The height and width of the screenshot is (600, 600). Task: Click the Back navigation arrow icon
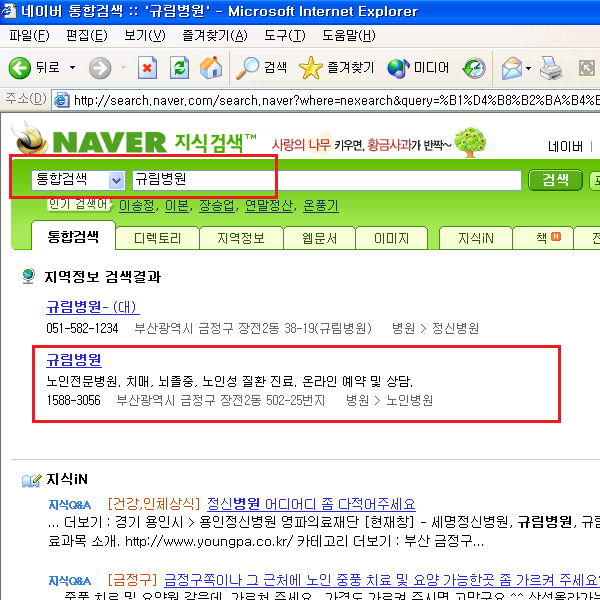coord(19,68)
